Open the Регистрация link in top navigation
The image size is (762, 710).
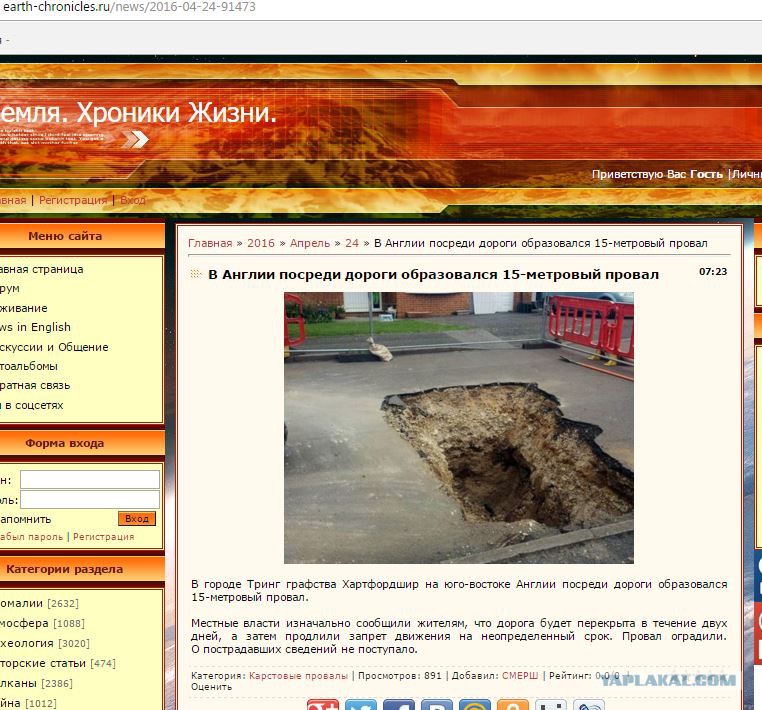73,200
